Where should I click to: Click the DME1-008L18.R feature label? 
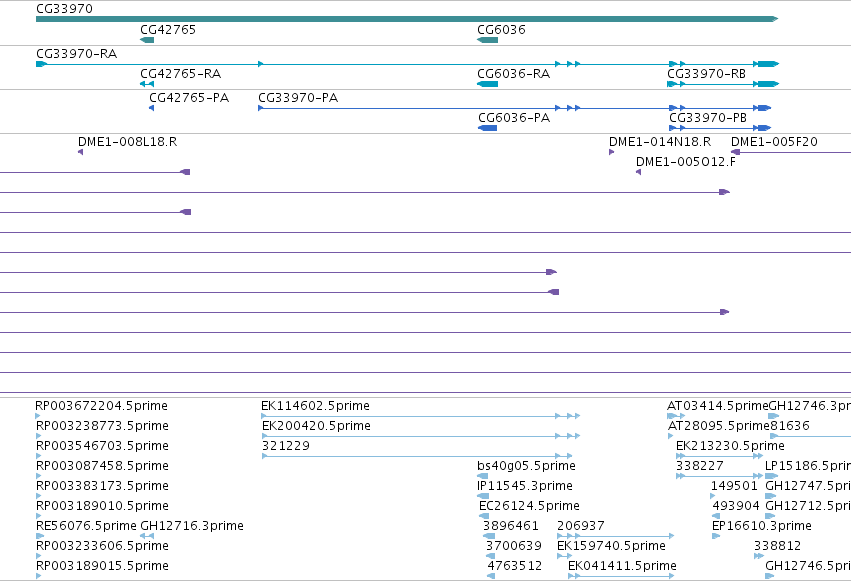click(x=128, y=142)
